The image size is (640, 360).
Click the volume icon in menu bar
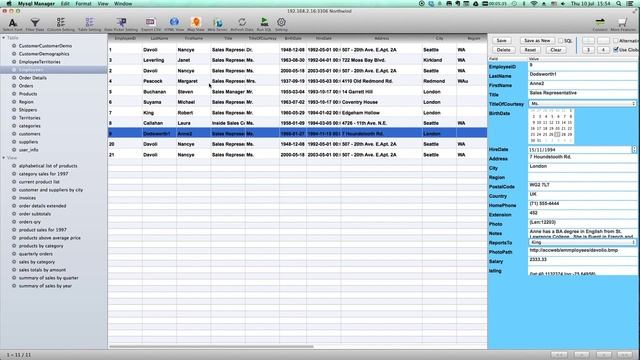point(563,3)
